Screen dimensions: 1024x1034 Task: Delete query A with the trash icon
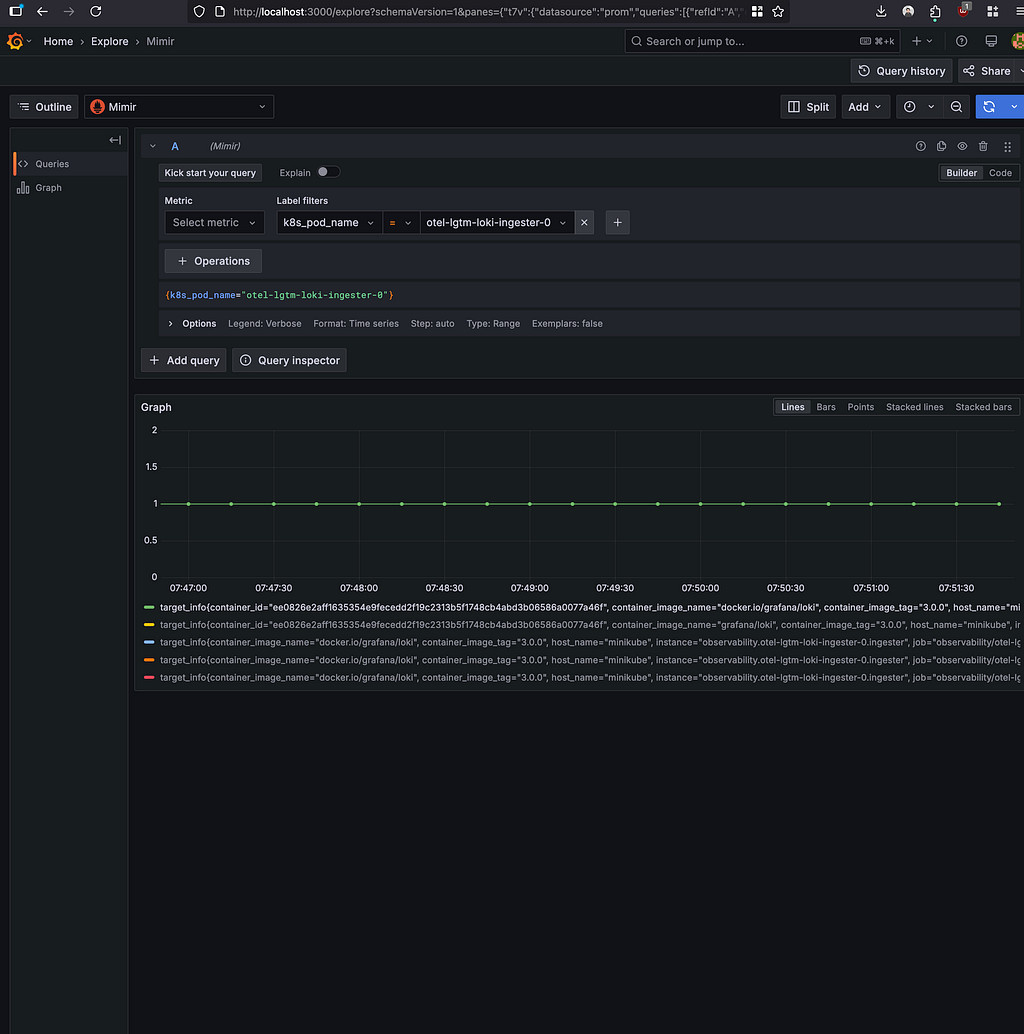point(983,146)
